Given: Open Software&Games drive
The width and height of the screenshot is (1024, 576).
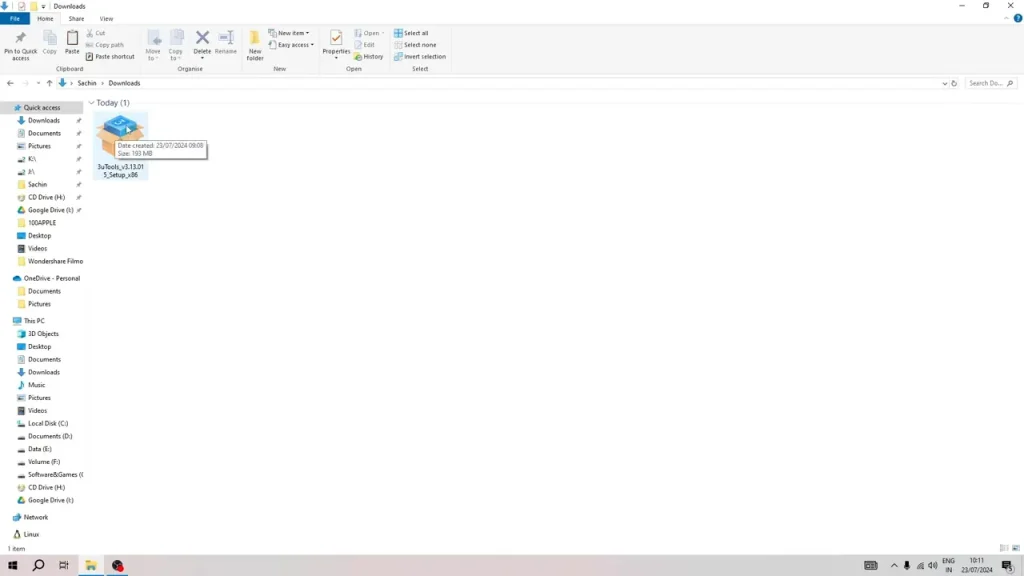Looking at the screenshot, I should [x=55, y=475].
